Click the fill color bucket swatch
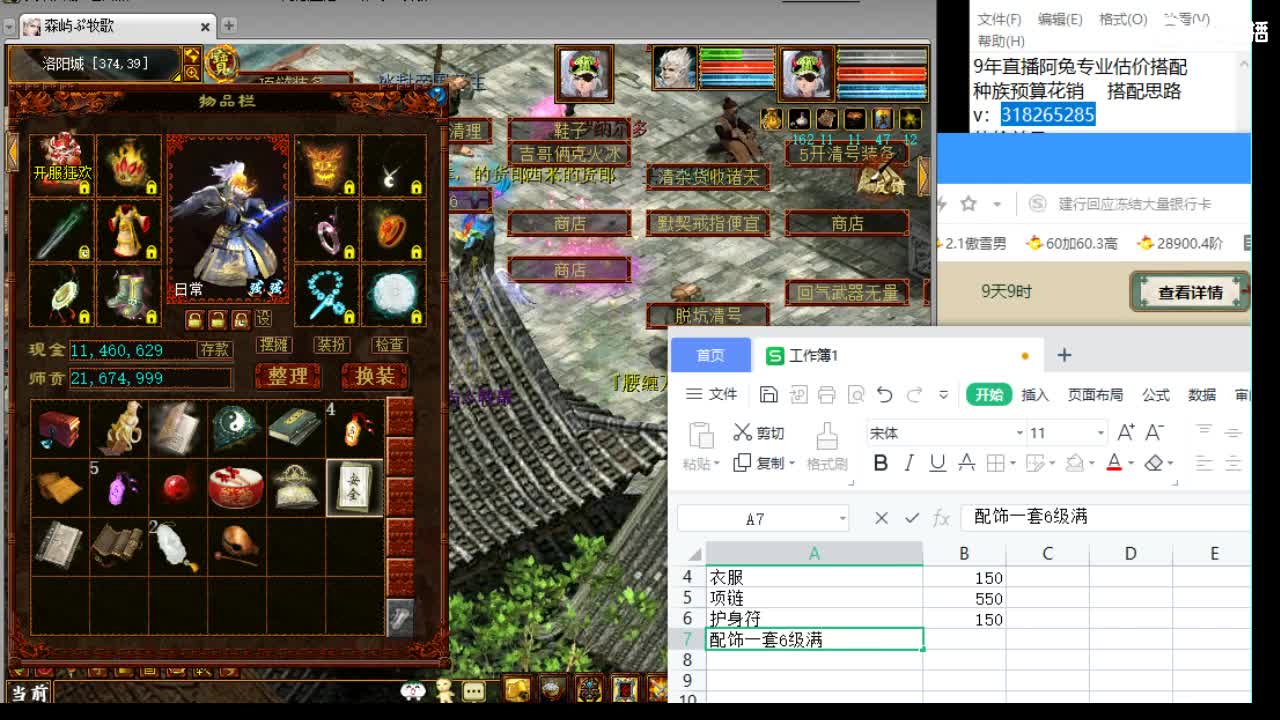1280x720 pixels. pos(1073,463)
